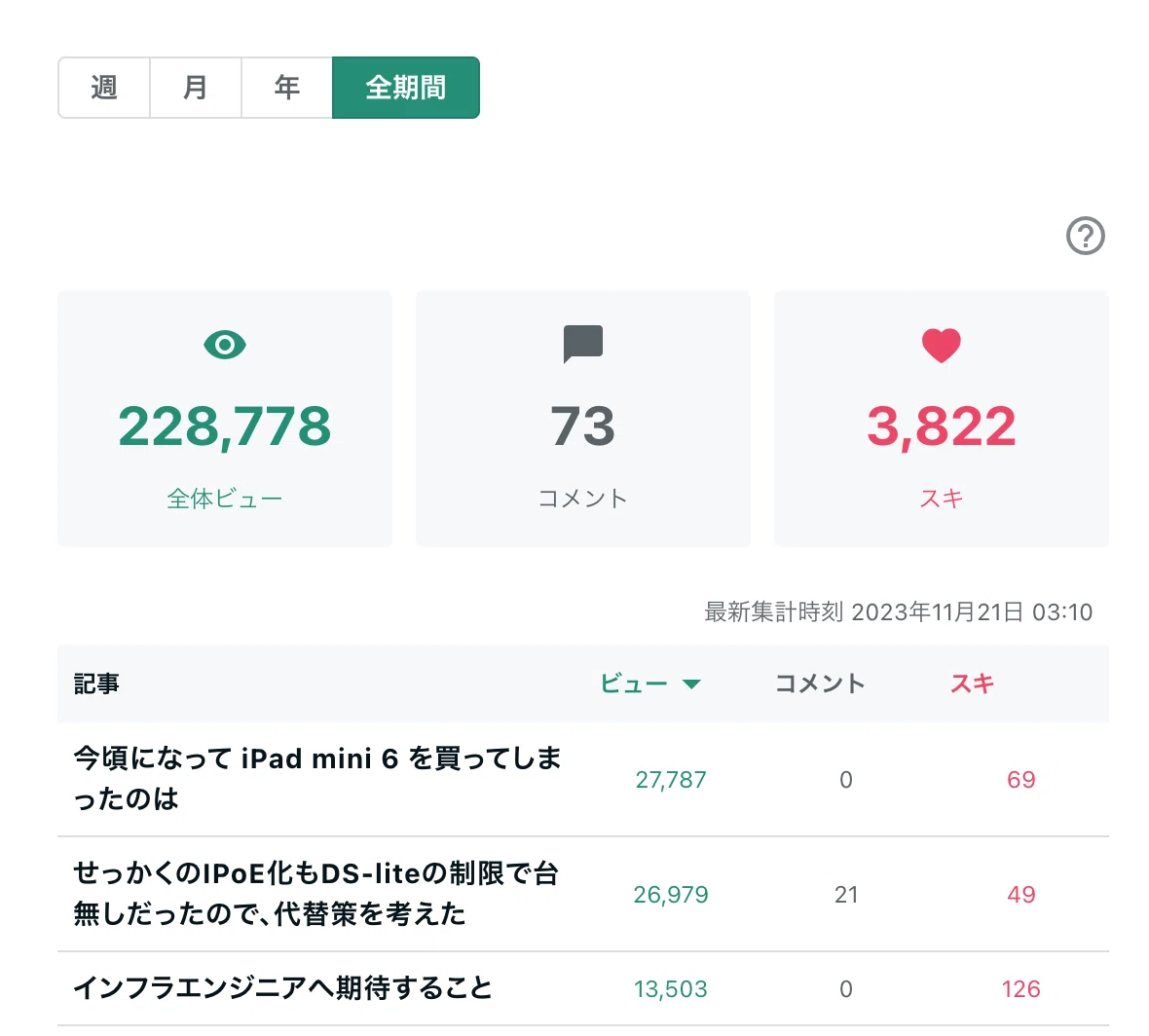Open the help question mark icon
The height and width of the screenshot is (1036, 1149).
pos(1085,236)
